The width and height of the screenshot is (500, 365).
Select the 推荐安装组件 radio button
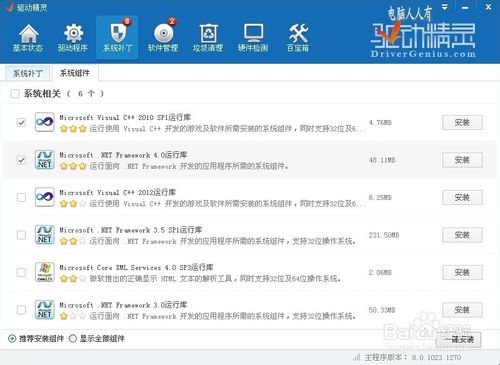tap(12, 339)
